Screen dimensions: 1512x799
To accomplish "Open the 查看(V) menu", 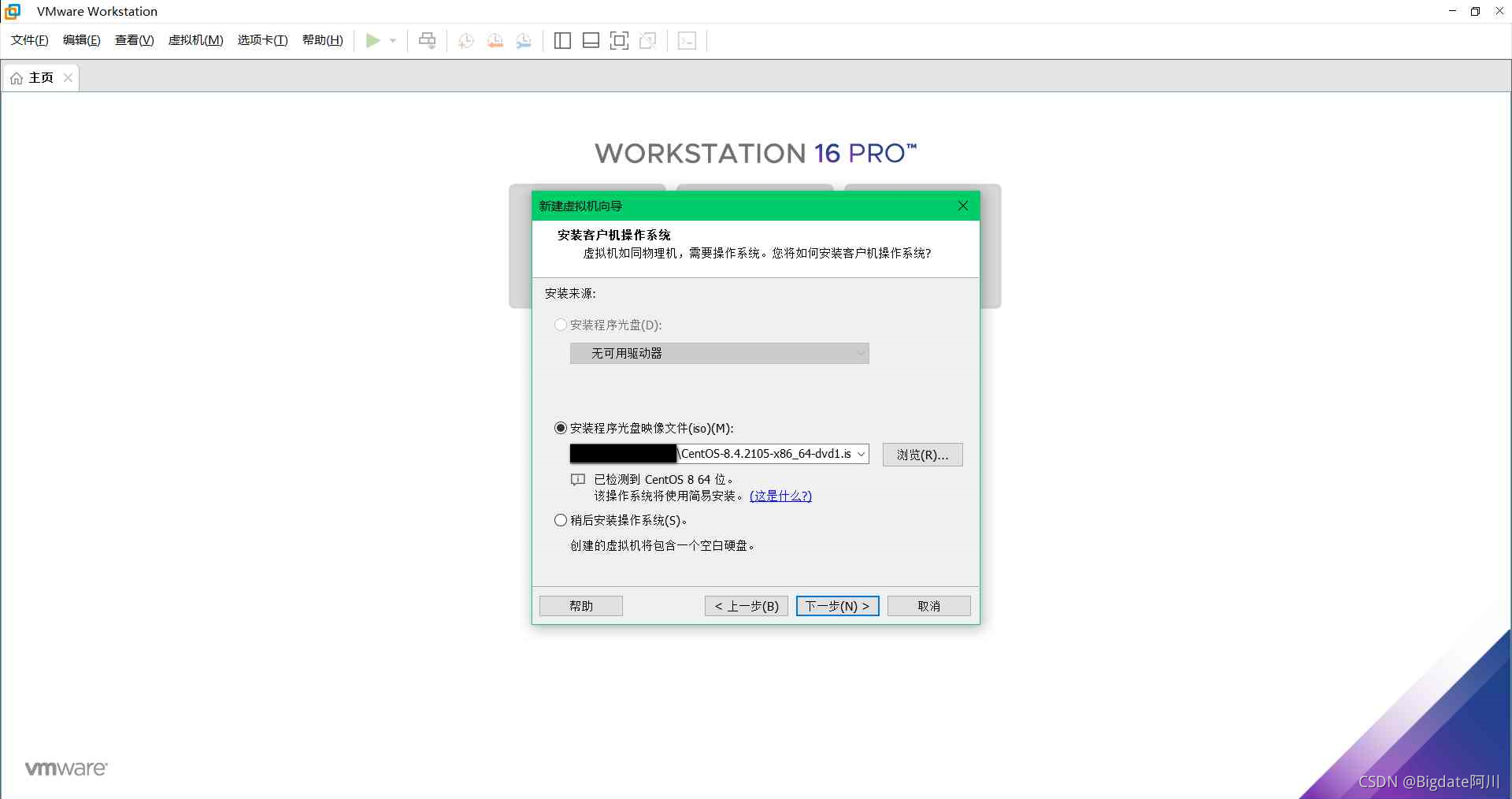I will tap(135, 40).
